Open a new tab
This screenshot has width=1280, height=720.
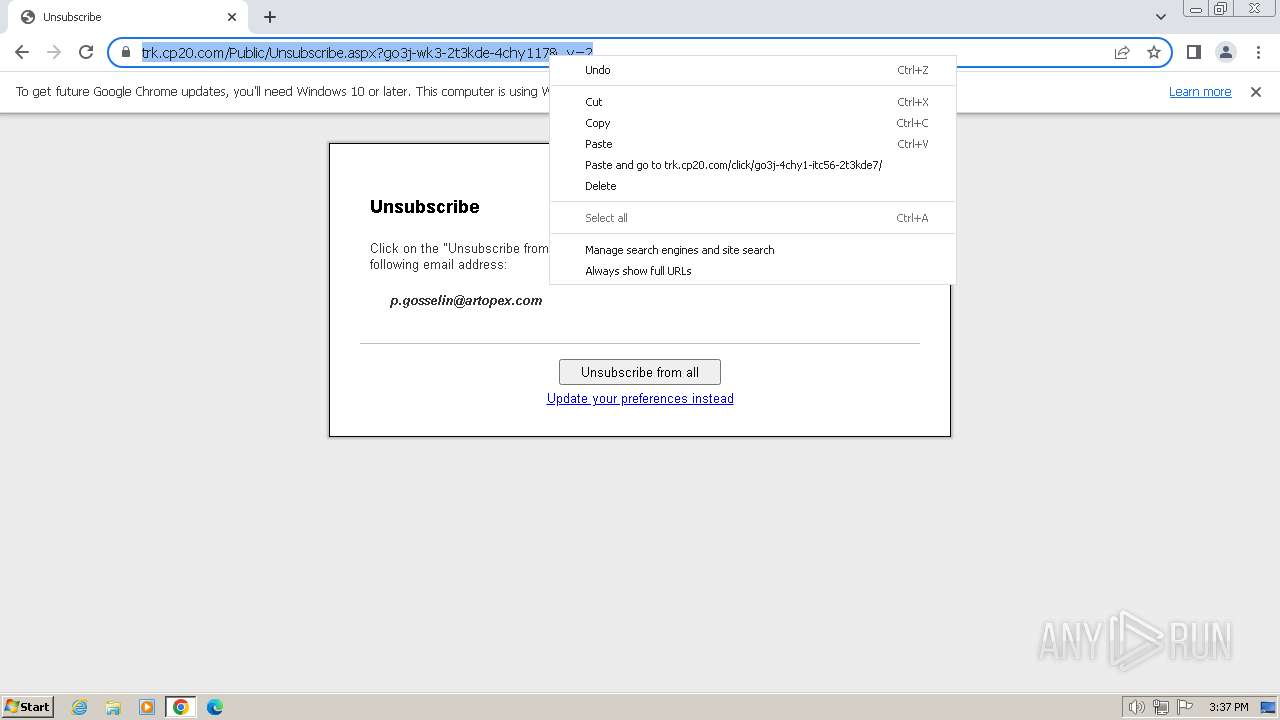(270, 17)
